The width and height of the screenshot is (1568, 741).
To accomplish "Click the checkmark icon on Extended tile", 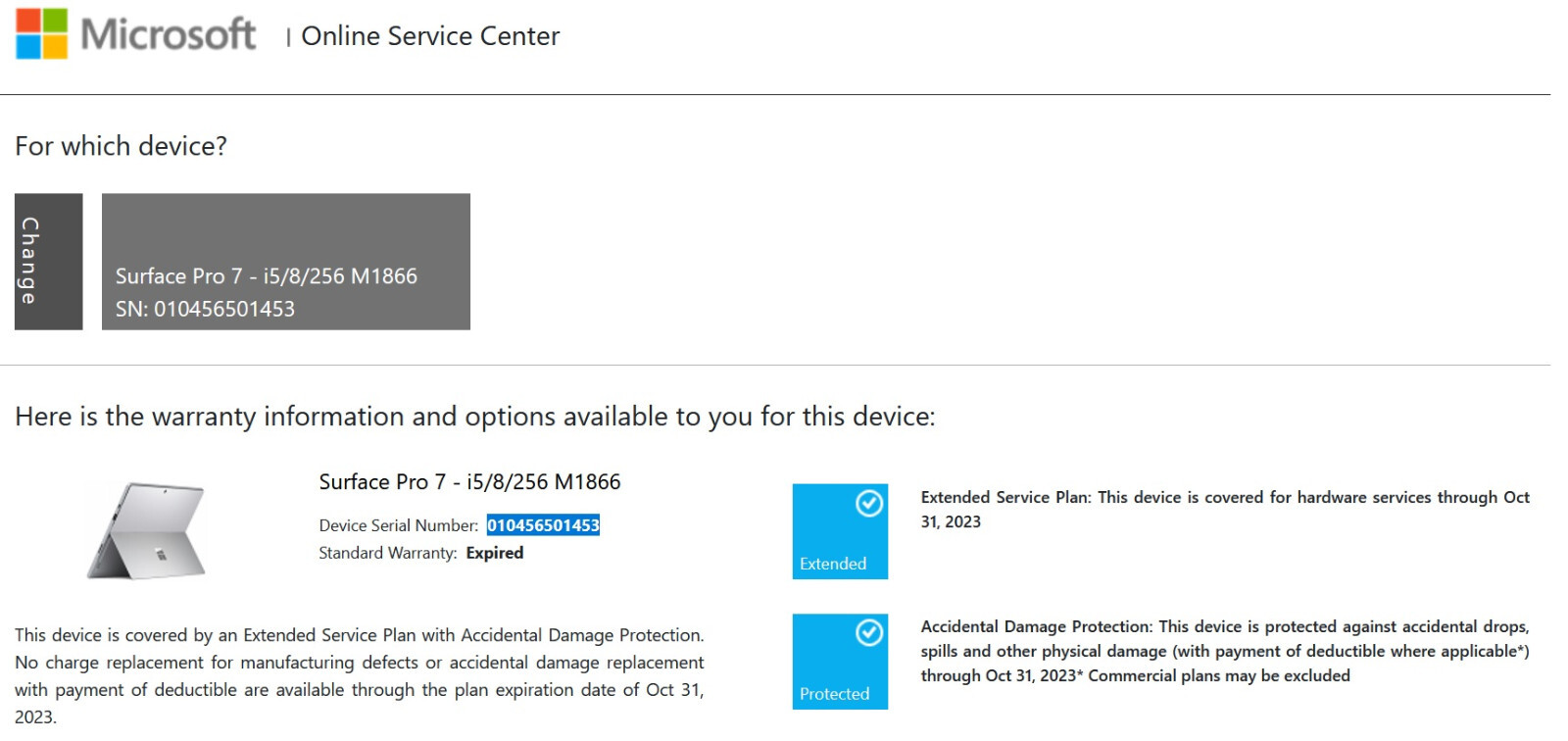I will 869,504.
